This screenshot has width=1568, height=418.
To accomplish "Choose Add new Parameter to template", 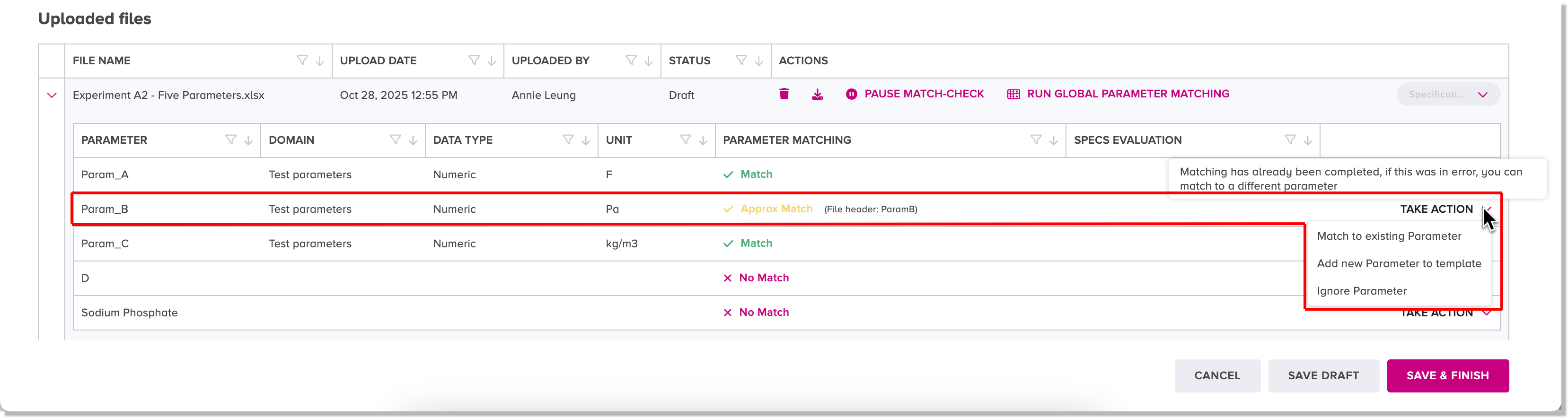I will [x=1399, y=263].
